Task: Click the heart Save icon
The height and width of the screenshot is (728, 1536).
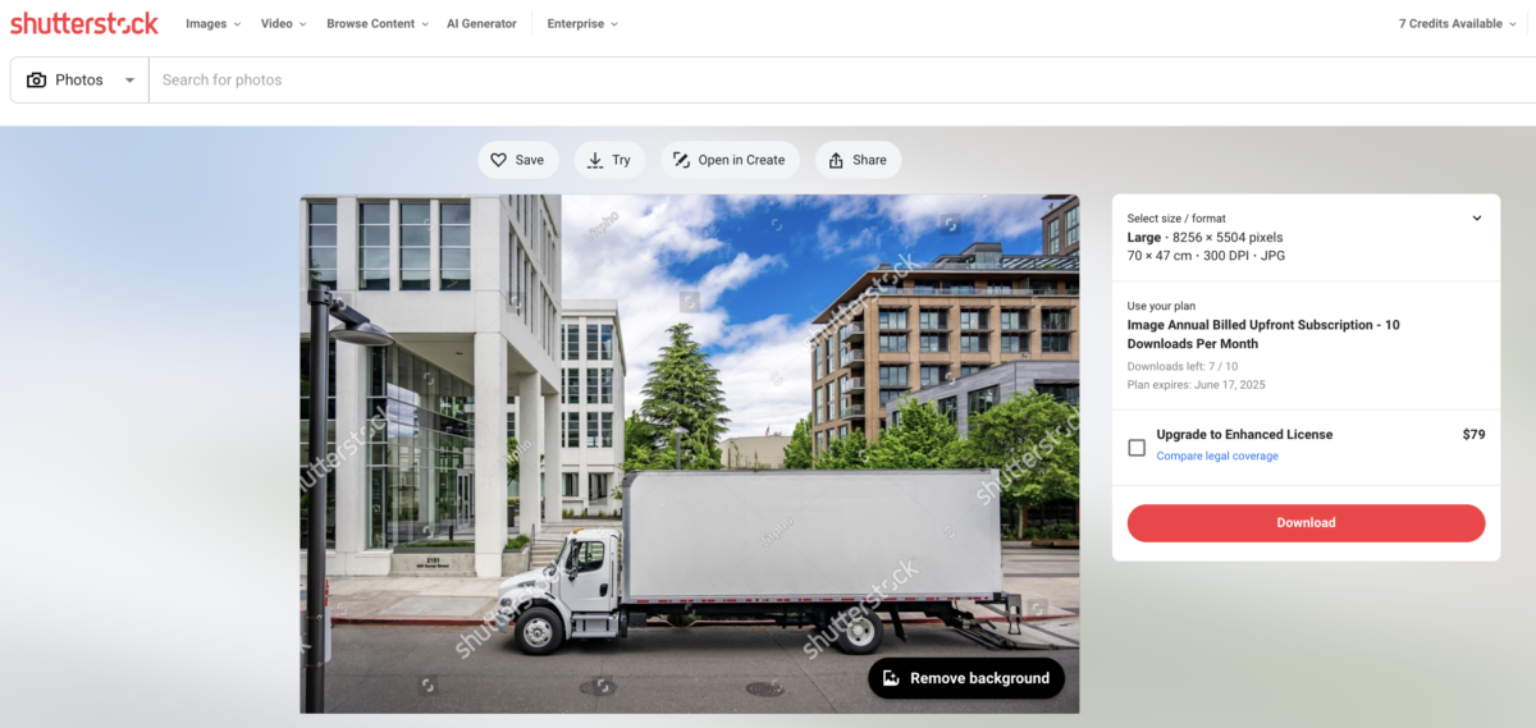Action: pos(499,160)
